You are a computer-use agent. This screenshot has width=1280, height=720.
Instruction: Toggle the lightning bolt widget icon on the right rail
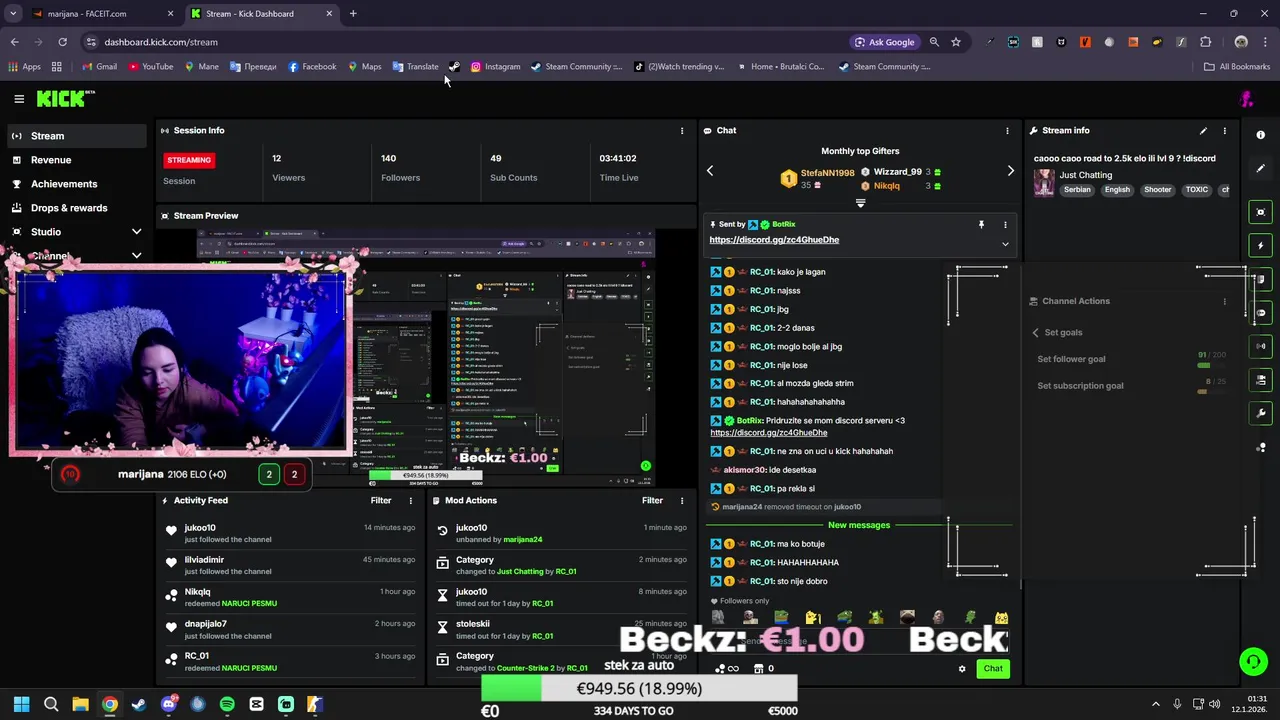pyautogui.click(x=1261, y=246)
